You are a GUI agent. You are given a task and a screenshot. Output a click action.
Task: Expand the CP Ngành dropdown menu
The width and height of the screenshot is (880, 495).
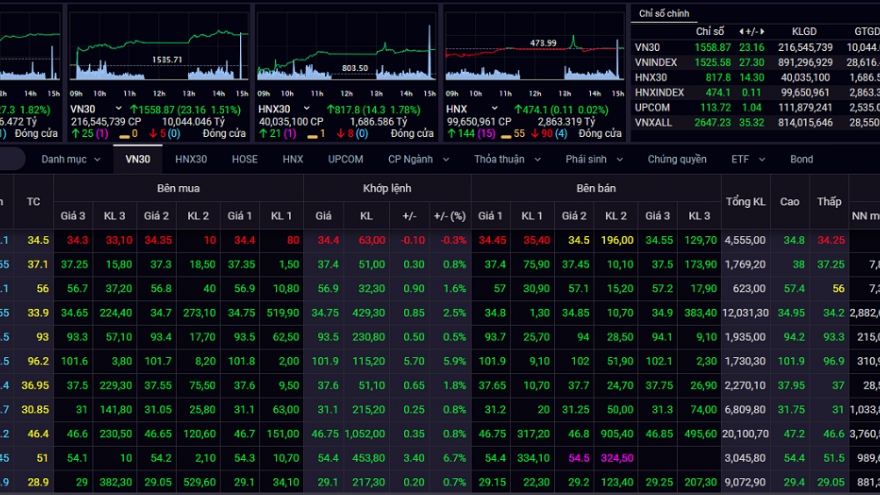tap(416, 159)
